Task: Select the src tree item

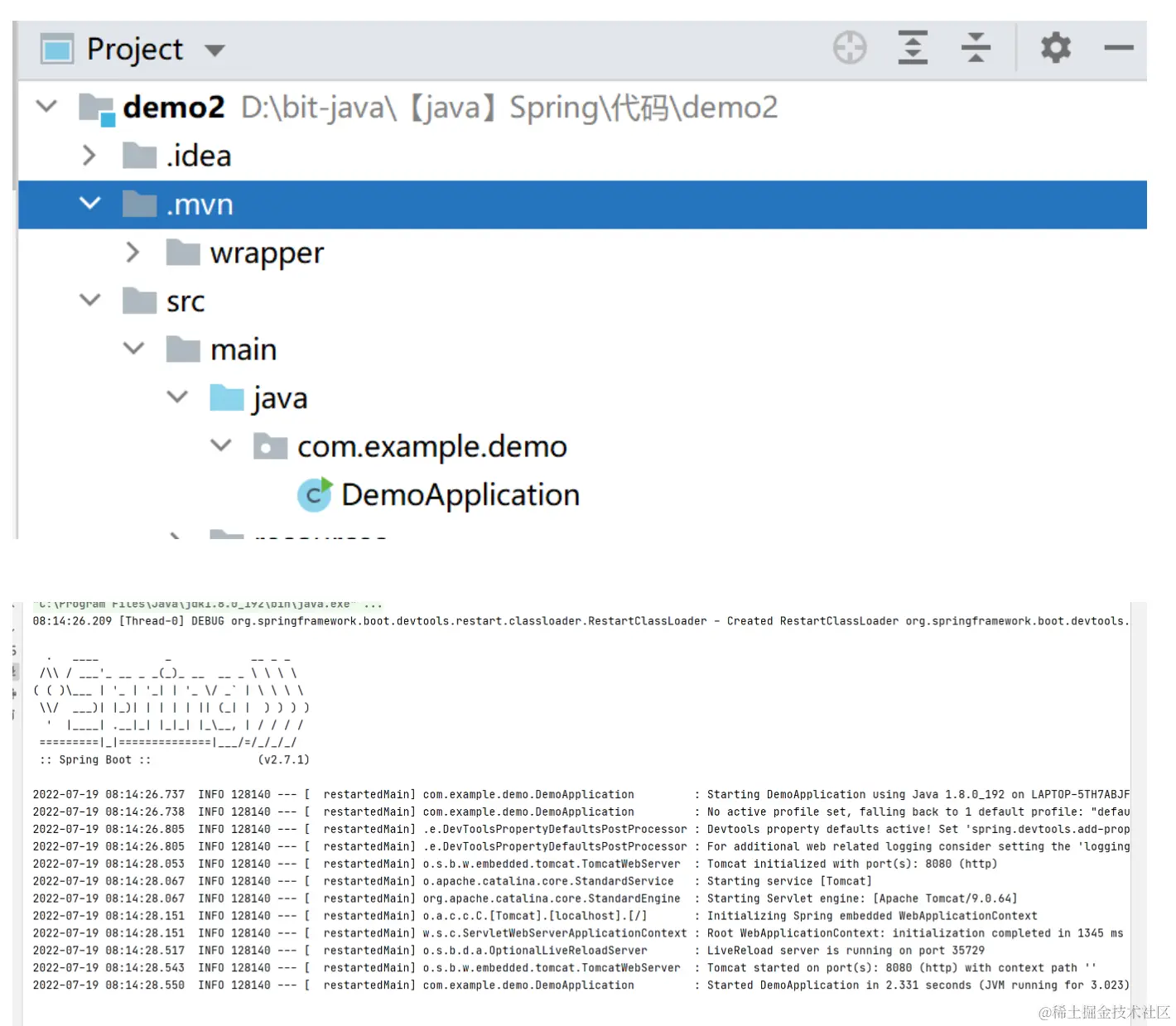Action: (x=186, y=301)
